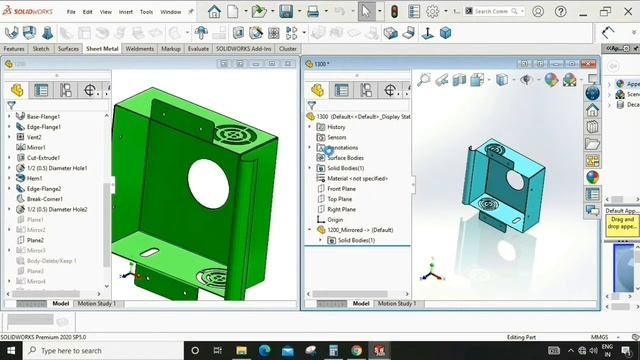Select Motion Study 1 tab in left window

(x=97, y=304)
